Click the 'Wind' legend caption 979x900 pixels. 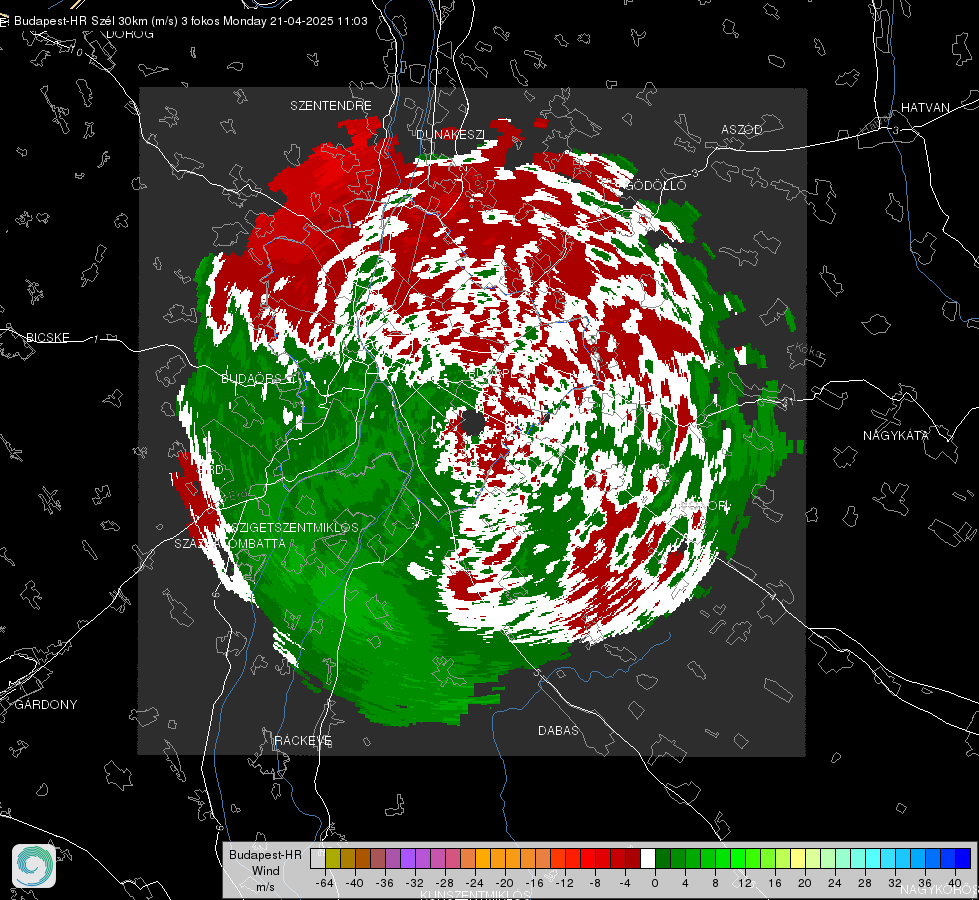pos(265,870)
